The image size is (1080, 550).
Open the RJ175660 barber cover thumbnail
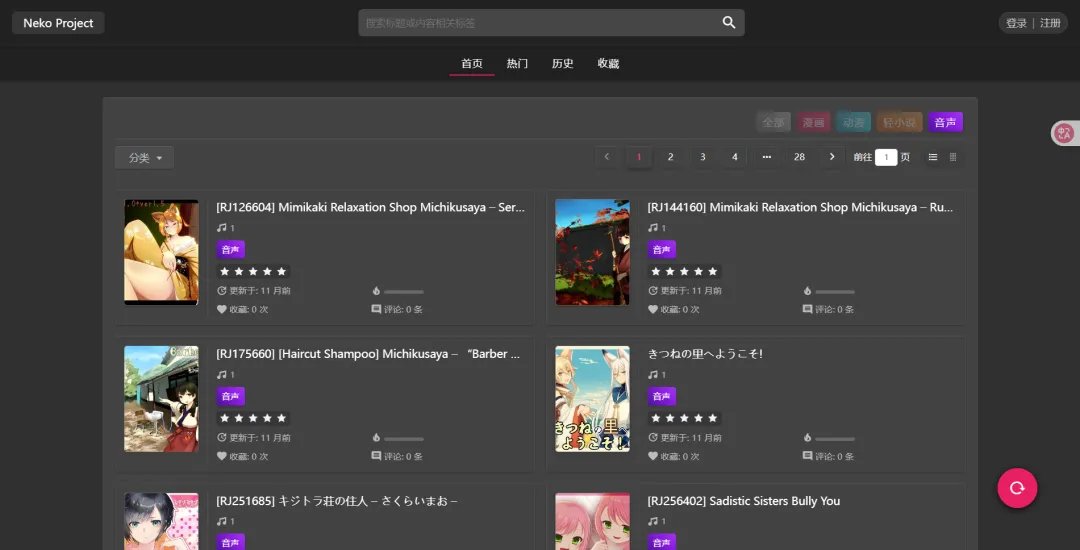tap(161, 399)
